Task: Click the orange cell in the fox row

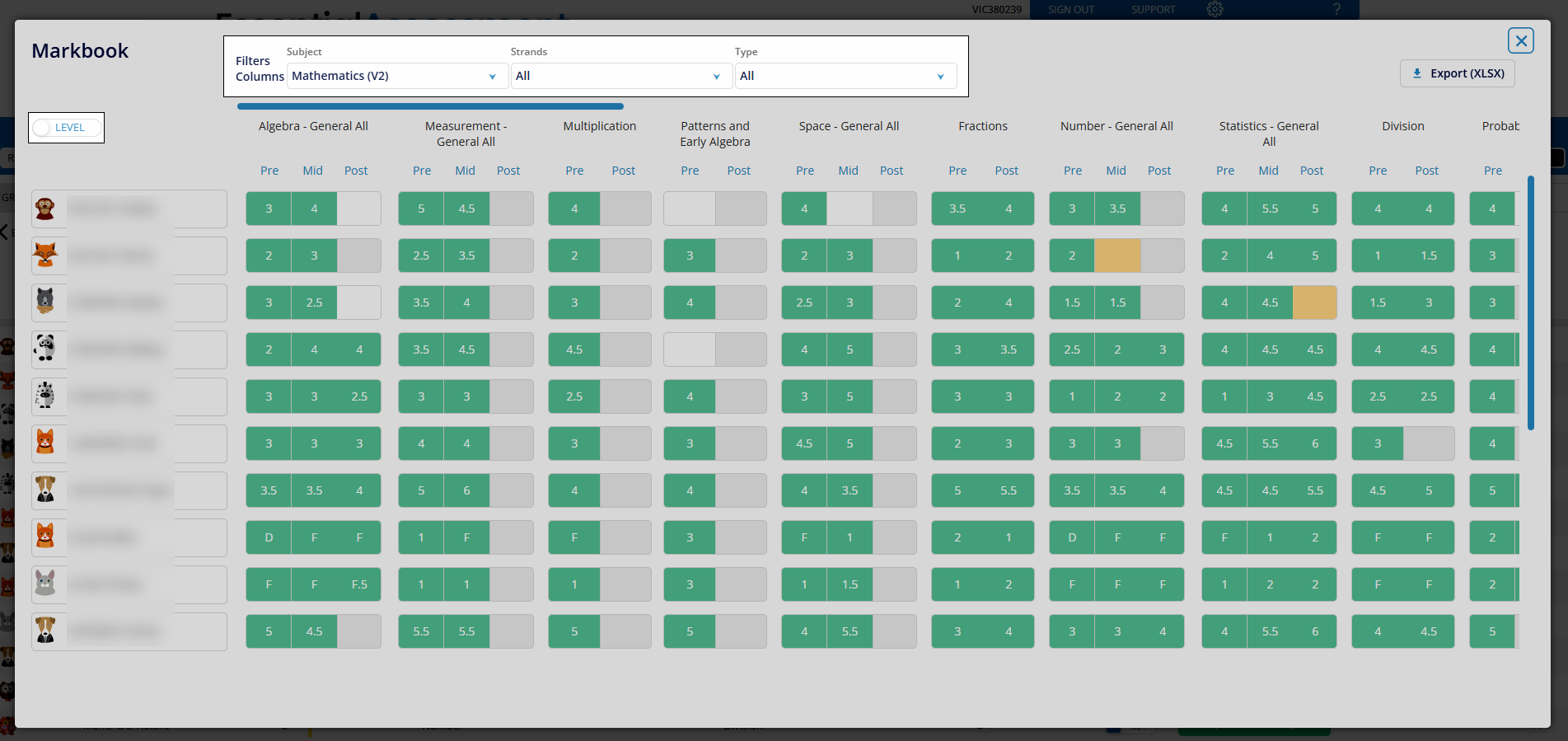Action: 1117,256
